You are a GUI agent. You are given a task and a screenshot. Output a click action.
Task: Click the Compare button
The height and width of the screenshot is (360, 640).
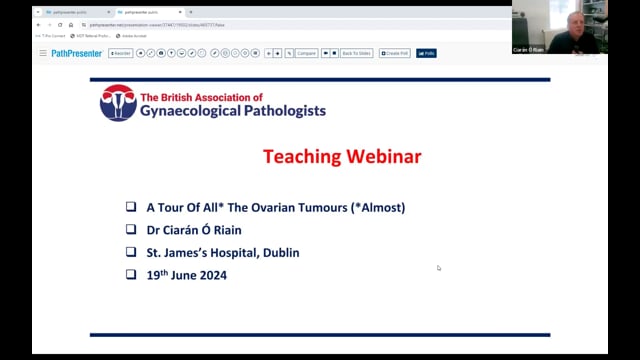click(x=307, y=53)
